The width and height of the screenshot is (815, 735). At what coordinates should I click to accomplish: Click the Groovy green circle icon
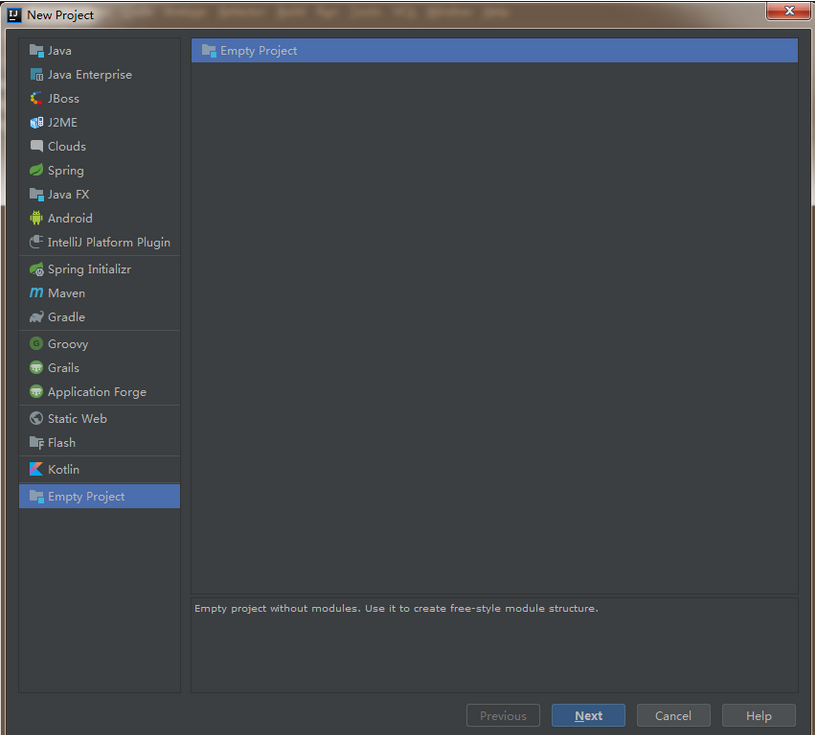[x=36, y=344]
